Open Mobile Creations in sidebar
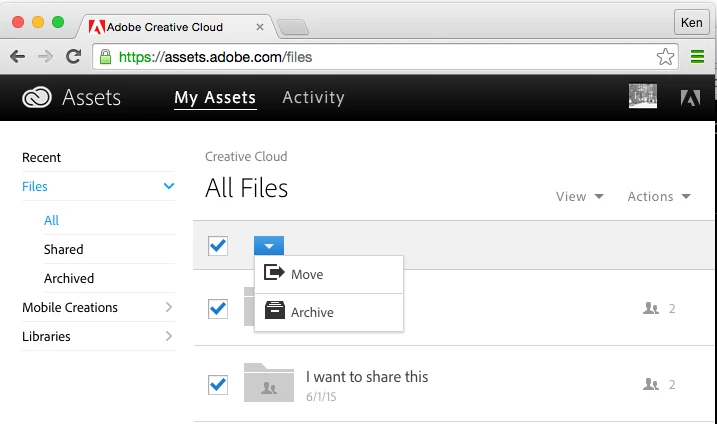This screenshot has width=717, height=424. 70,307
